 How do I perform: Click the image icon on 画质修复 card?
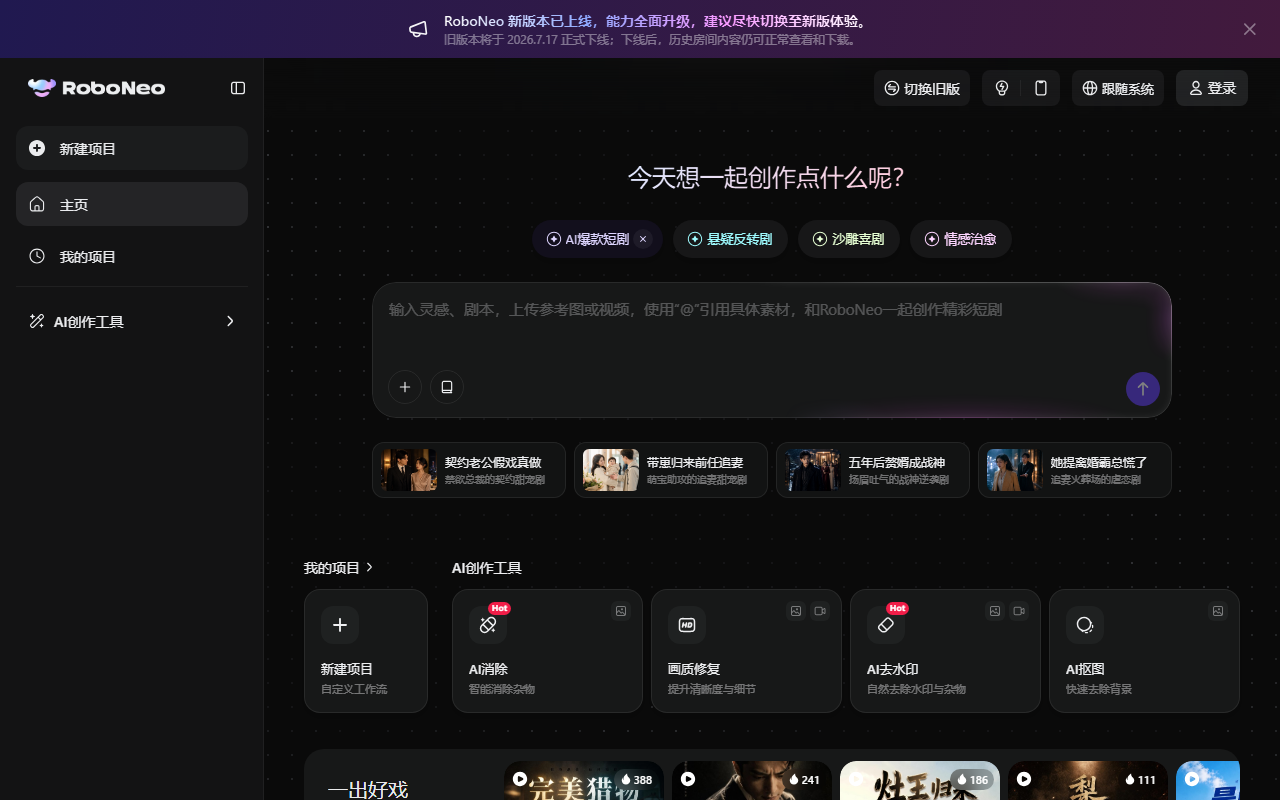tap(796, 611)
